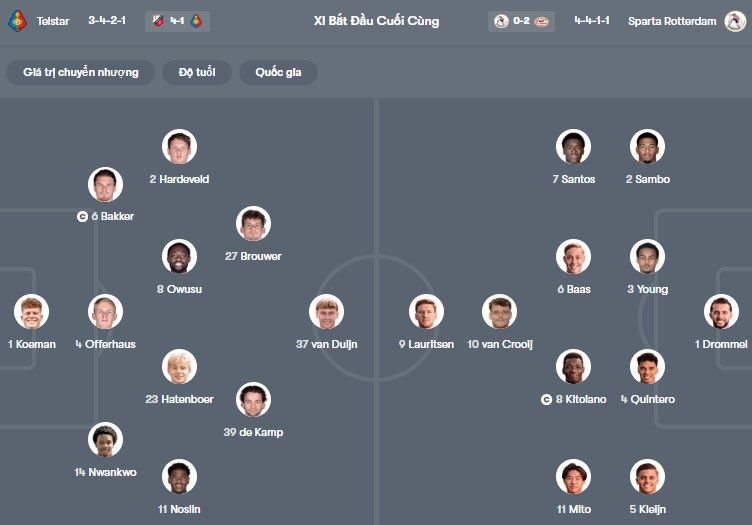Open van Duijn's player avatar
This screenshot has height=525, width=752.
pyautogui.click(x=326, y=312)
